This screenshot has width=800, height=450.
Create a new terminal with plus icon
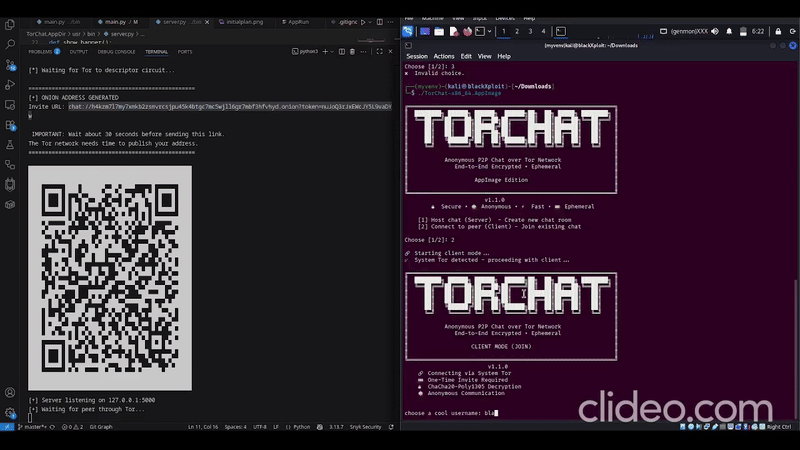click(325, 52)
